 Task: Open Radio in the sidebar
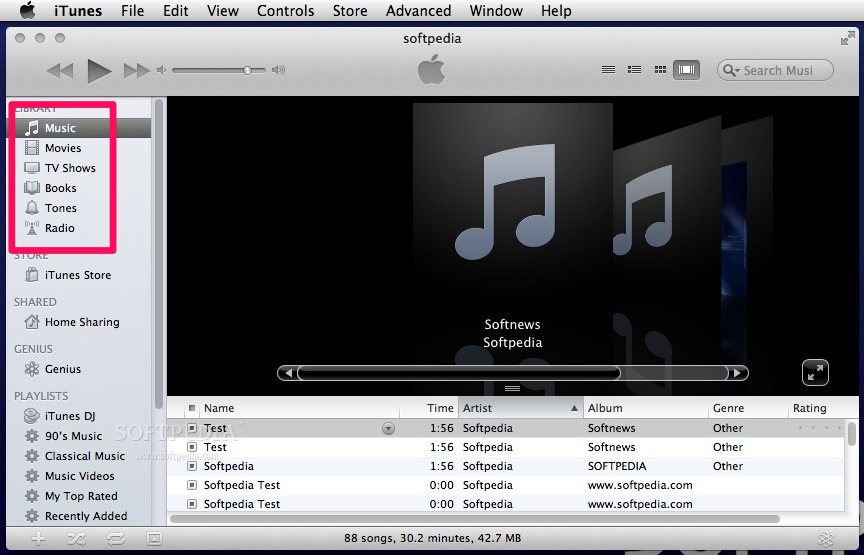tap(79, 228)
